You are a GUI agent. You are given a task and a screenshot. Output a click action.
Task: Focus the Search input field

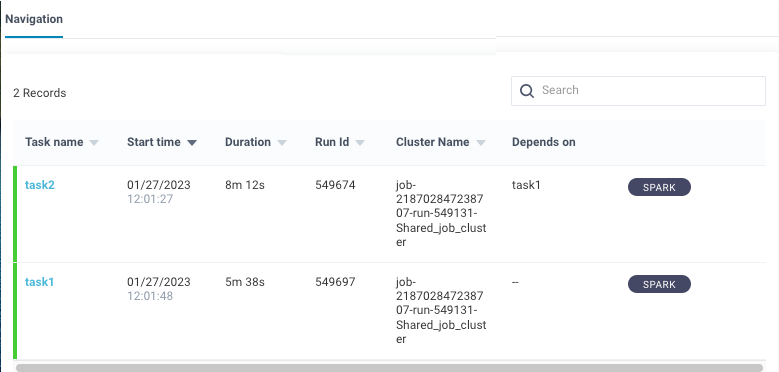pos(638,91)
